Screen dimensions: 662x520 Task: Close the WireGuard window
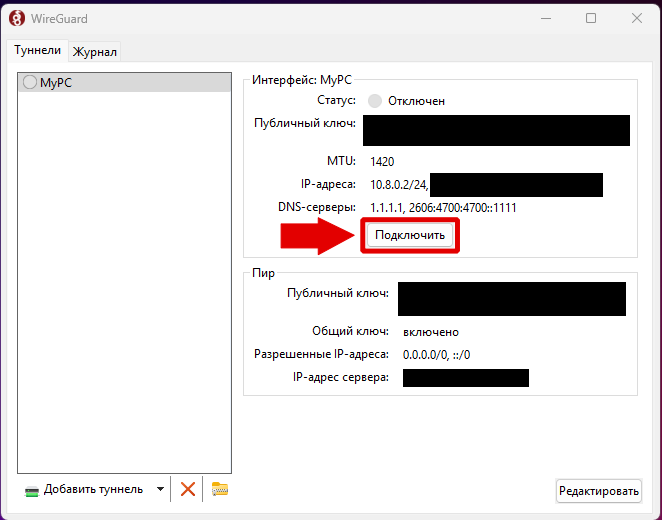tap(637, 18)
